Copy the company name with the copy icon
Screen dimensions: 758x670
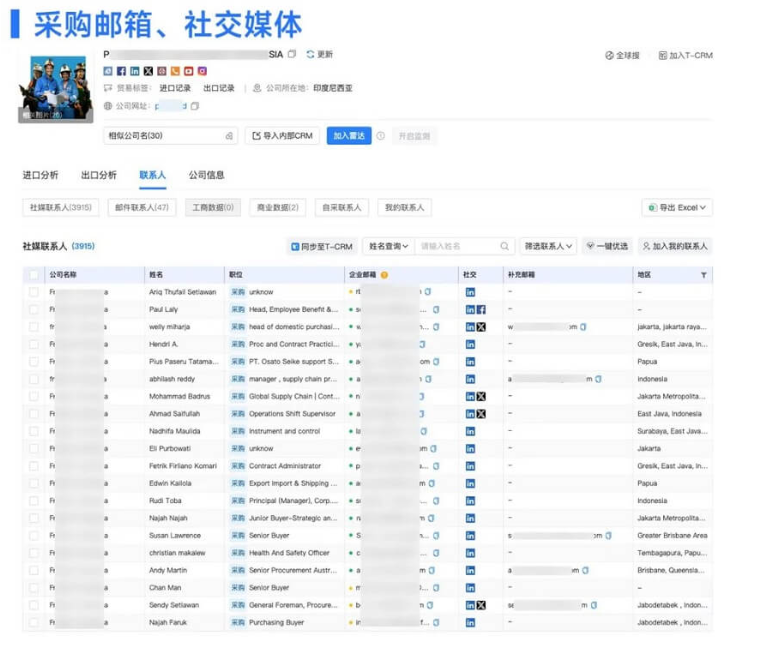pos(292,54)
